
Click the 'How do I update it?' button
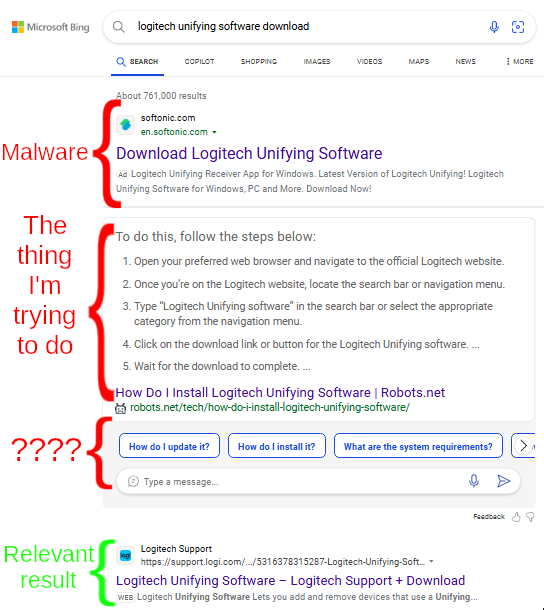point(169,446)
